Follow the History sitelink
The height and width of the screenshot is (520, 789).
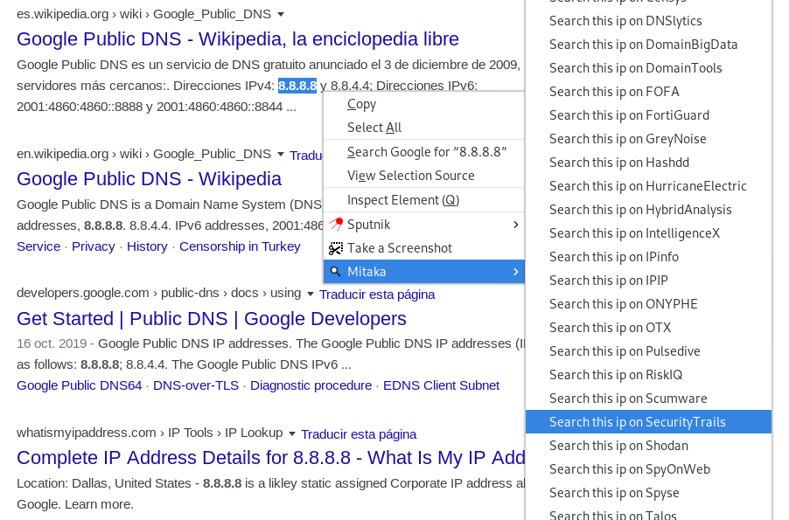pyautogui.click(x=147, y=247)
